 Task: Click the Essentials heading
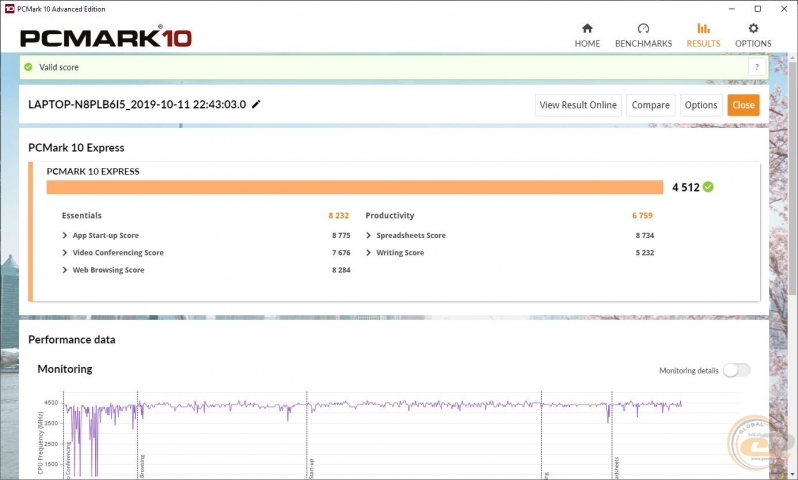(x=81, y=215)
